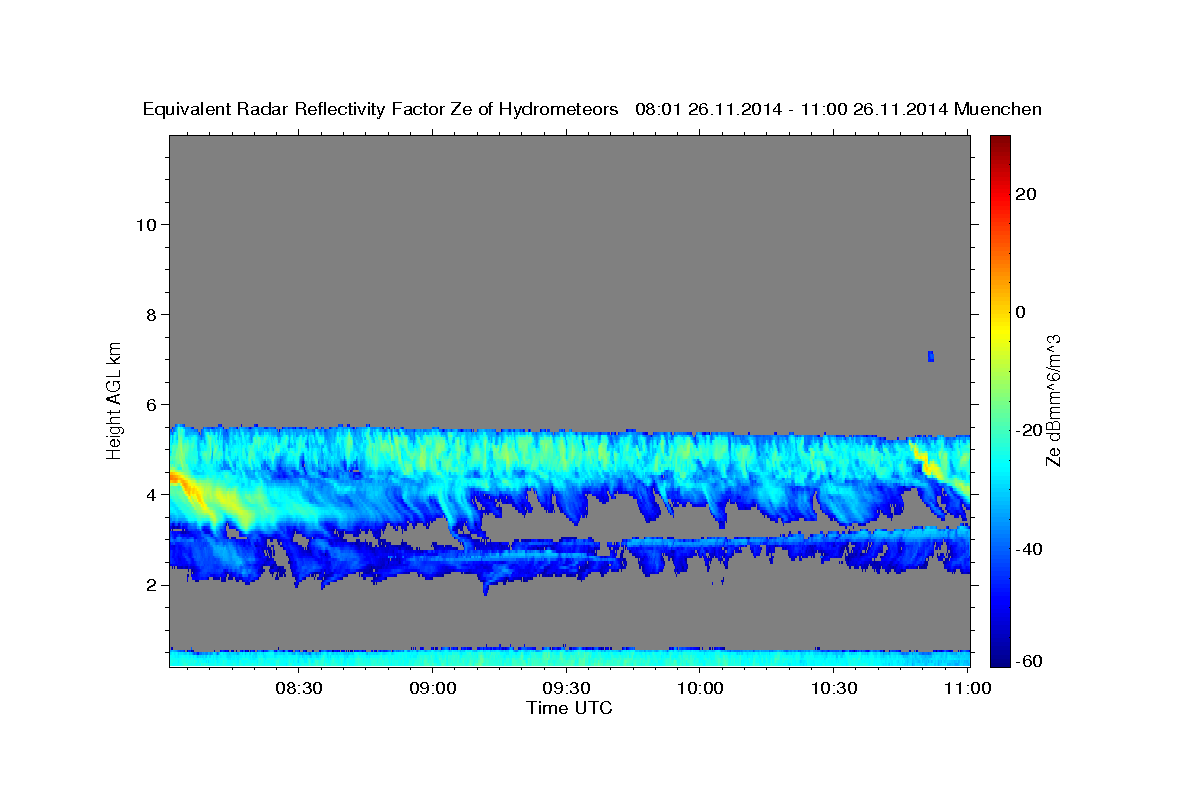Click the 'Time UTC' axis label

pyautogui.click(x=569, y=708)
